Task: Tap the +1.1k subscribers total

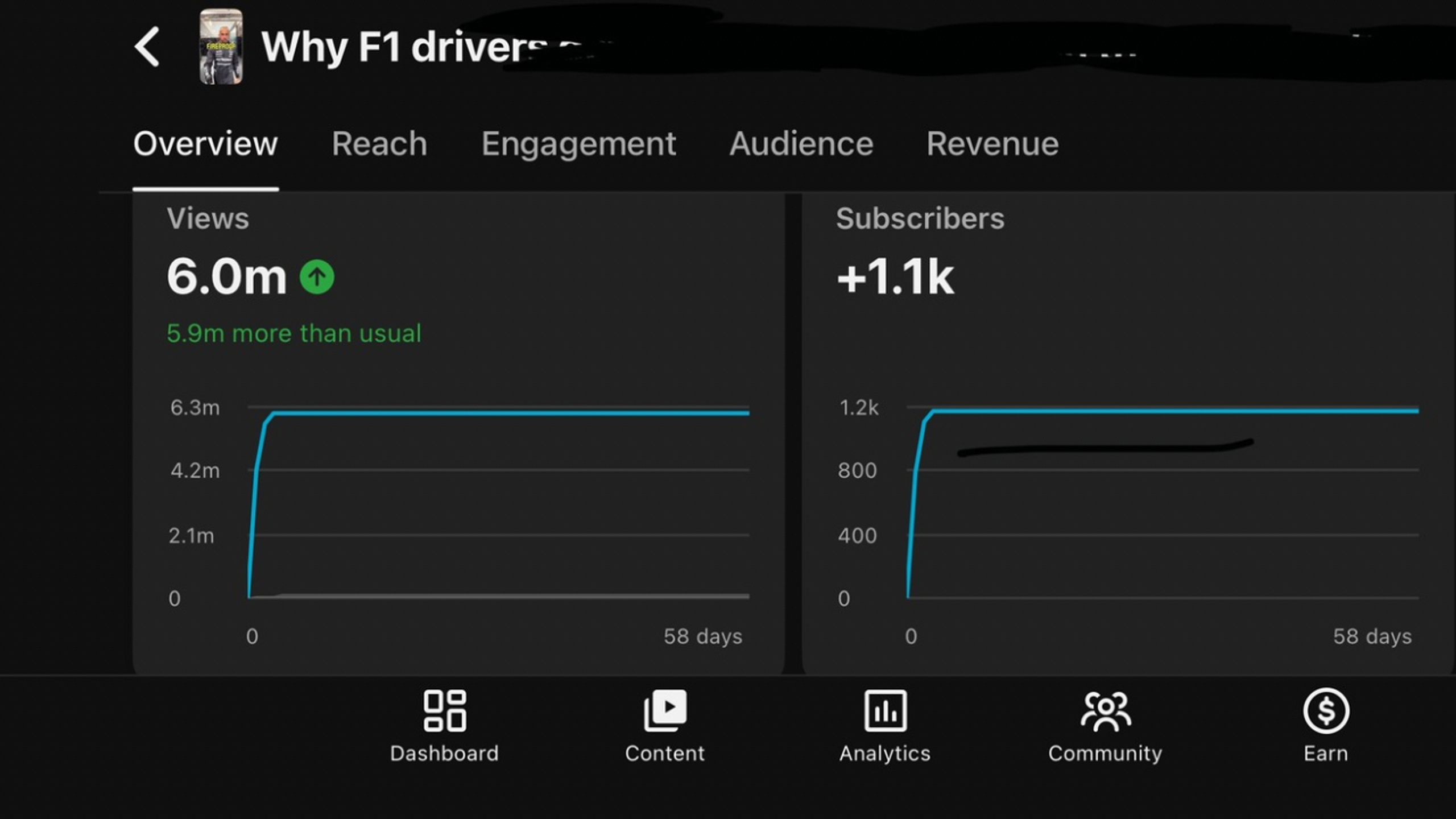Action: 895,276
